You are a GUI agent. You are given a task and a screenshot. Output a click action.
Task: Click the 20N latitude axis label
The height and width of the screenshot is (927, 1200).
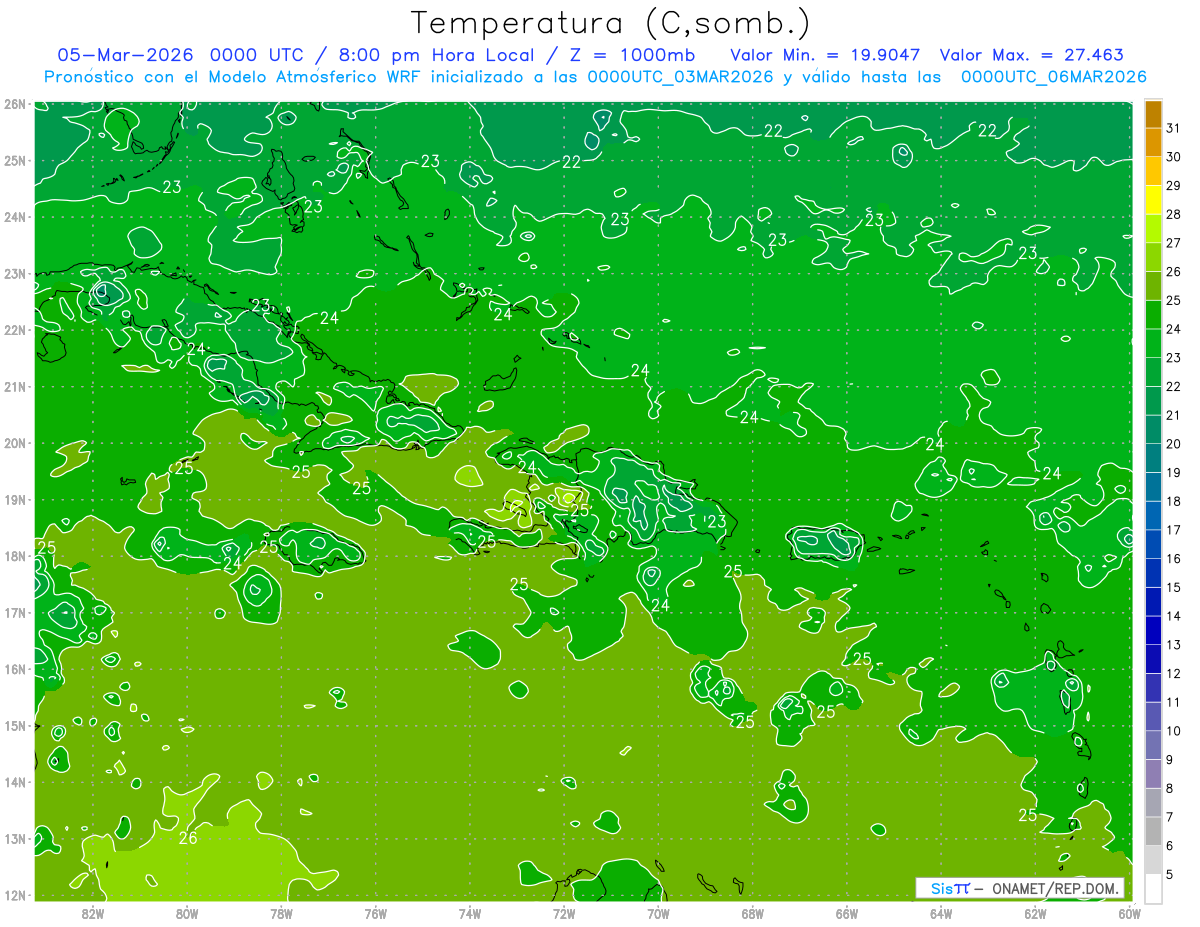coord(15,443)
